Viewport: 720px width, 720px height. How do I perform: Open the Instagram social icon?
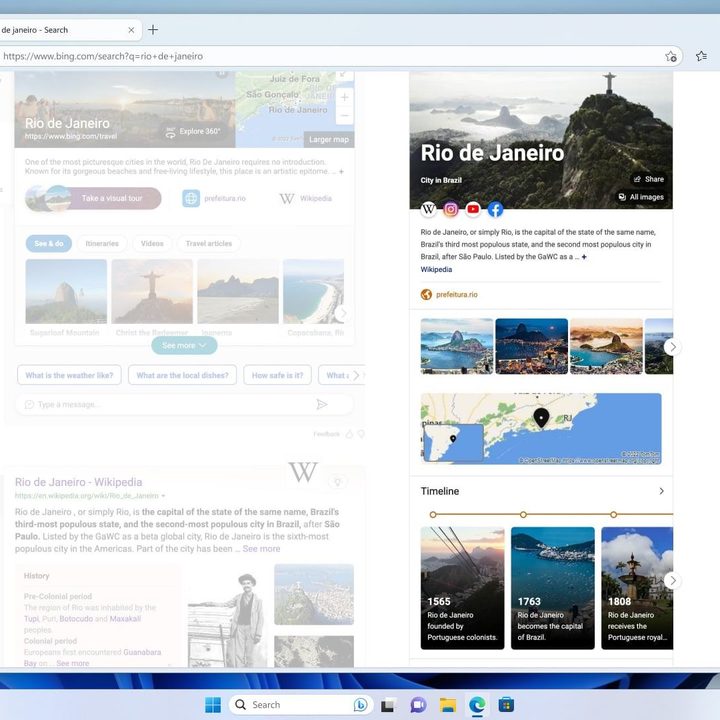[x=451, y=209]
